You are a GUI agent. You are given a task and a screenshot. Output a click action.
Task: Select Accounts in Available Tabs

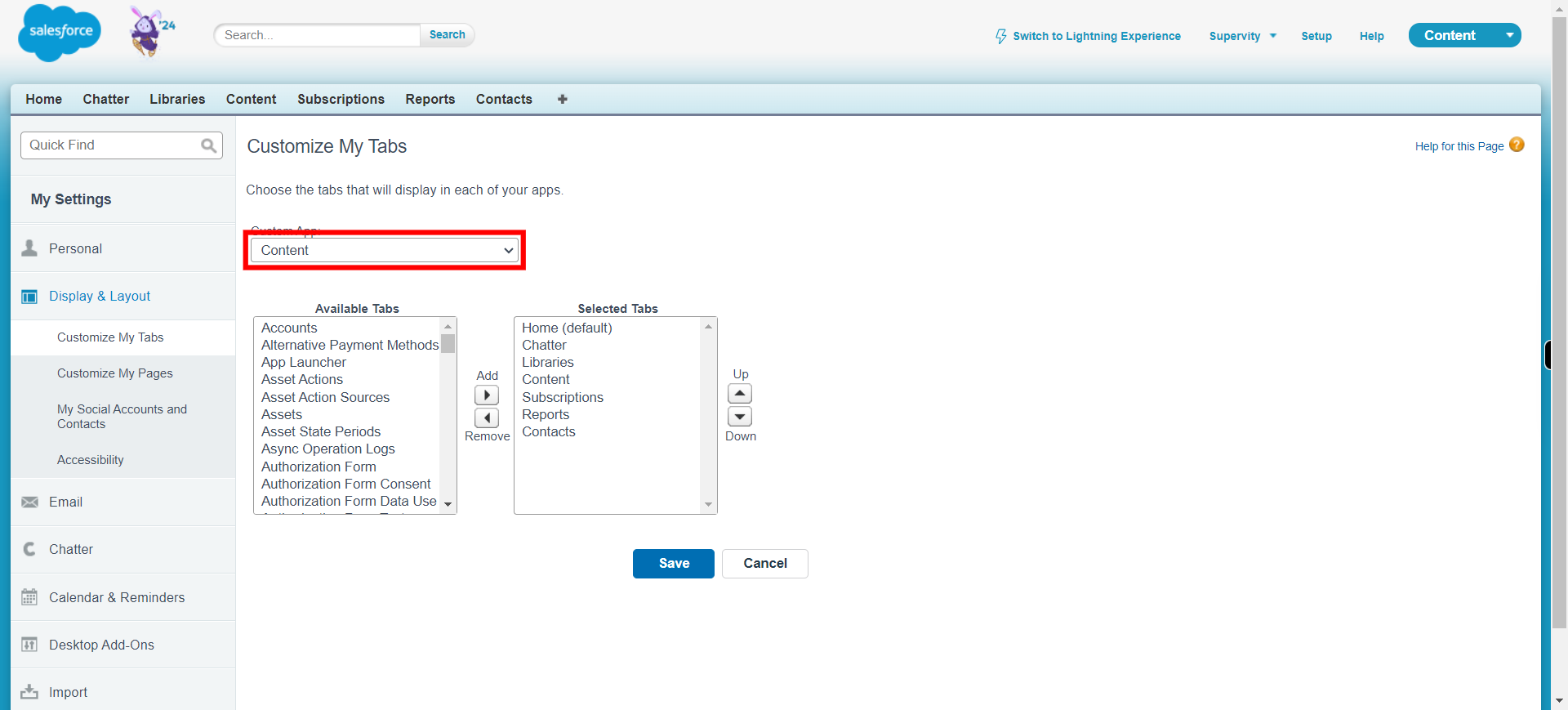[289, 328]
